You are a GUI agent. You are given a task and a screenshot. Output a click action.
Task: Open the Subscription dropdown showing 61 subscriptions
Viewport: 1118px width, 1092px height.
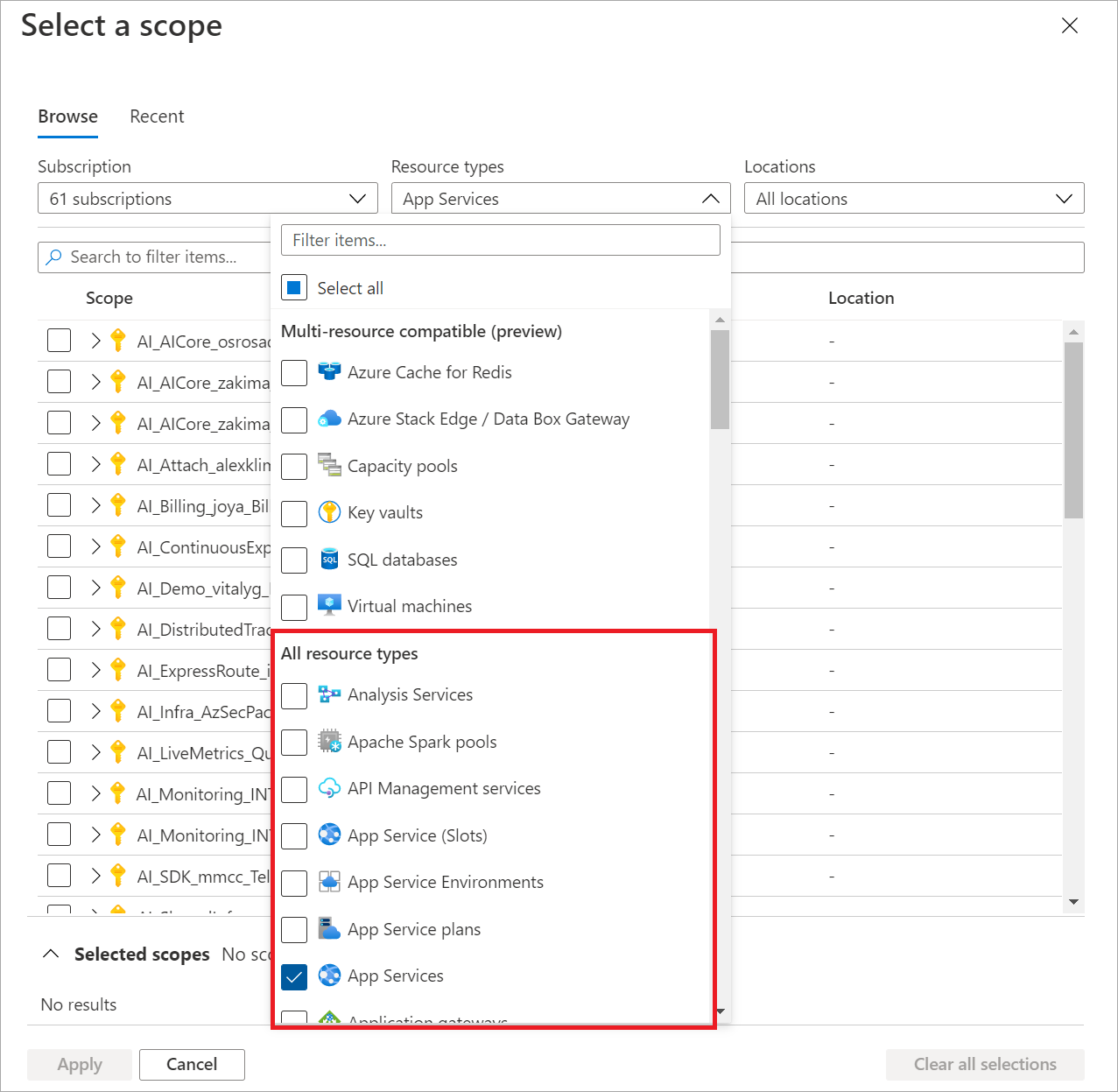point(207,198)
